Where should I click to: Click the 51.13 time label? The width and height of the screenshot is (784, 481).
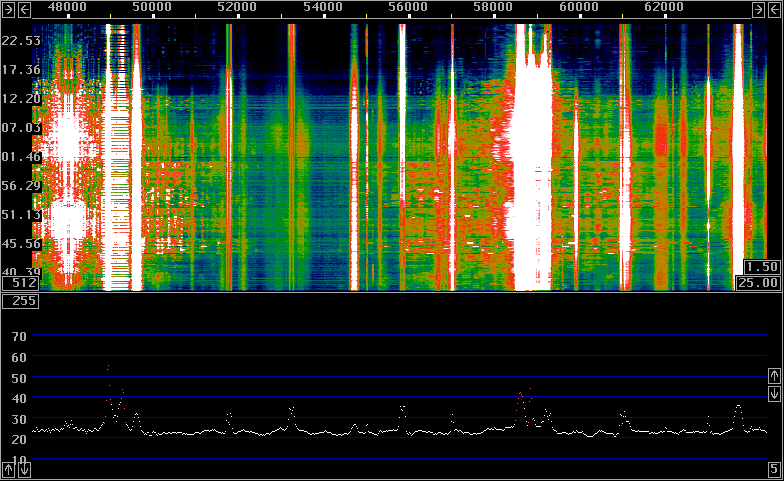(x=21, y=215)
